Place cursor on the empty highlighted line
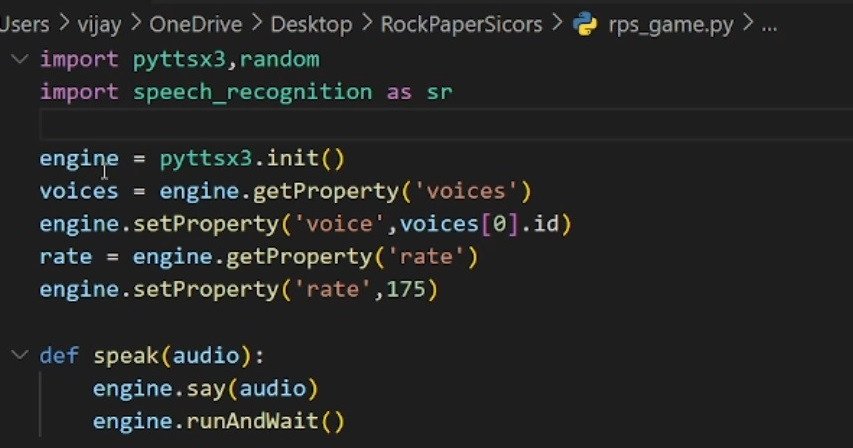 [x=400, y=126]
